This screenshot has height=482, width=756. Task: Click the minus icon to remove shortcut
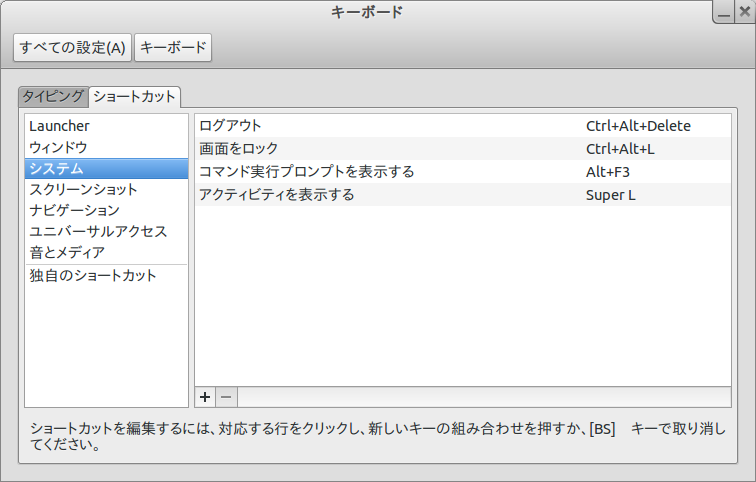click(x=226, y=397)
